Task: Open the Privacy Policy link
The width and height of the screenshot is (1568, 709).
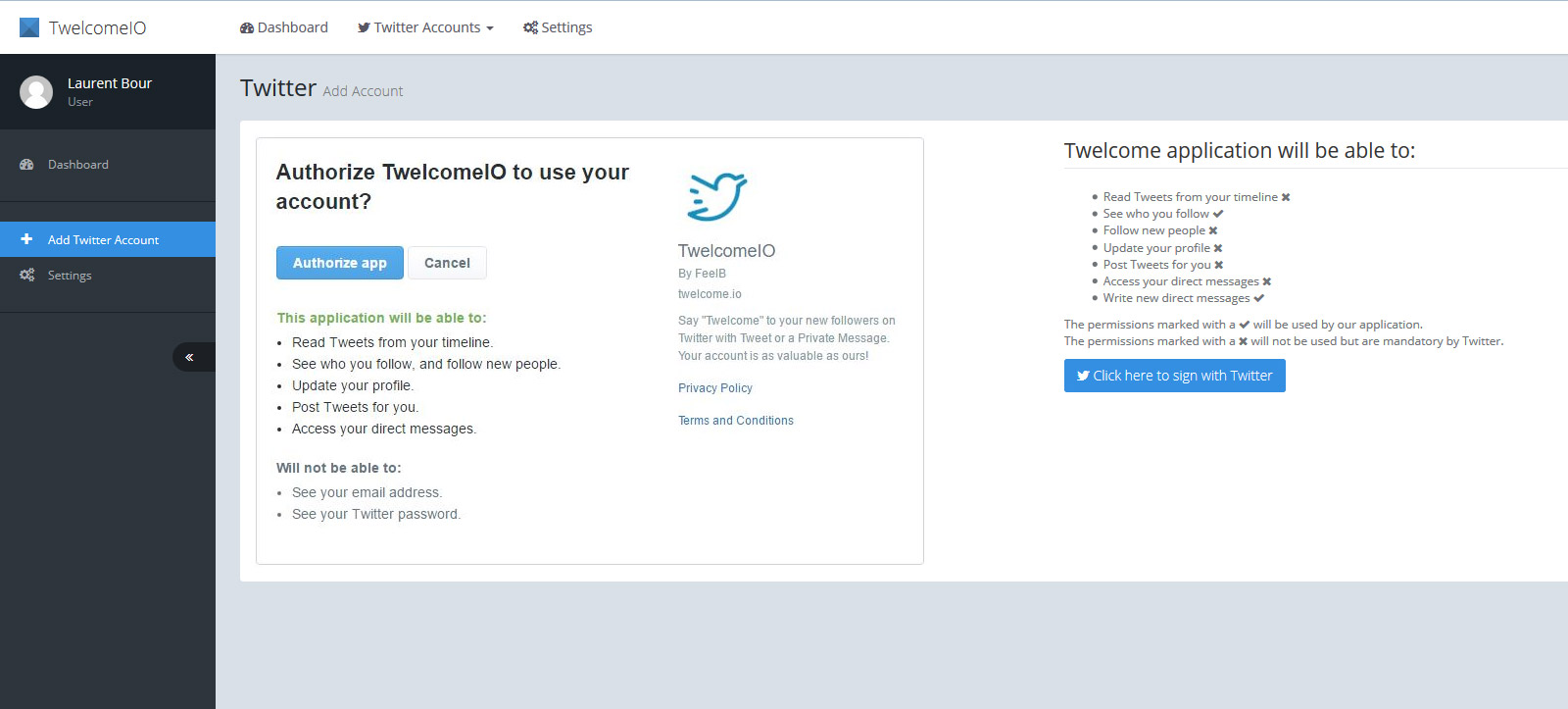Action: pos(715,388)
